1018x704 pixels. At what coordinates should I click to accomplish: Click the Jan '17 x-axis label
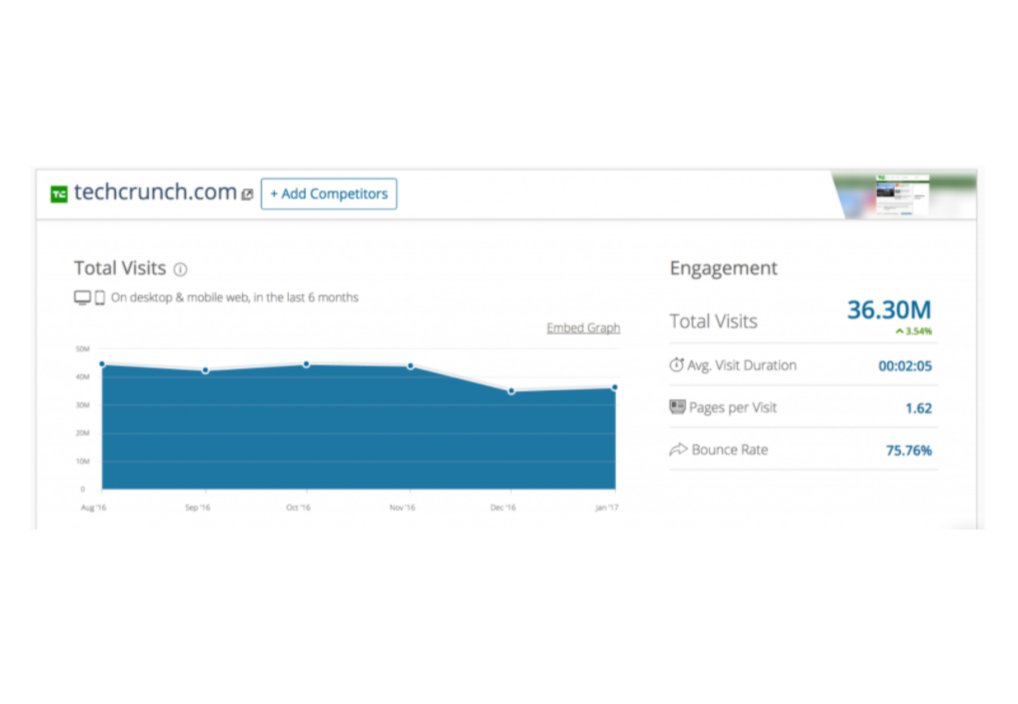coord(607,507)
